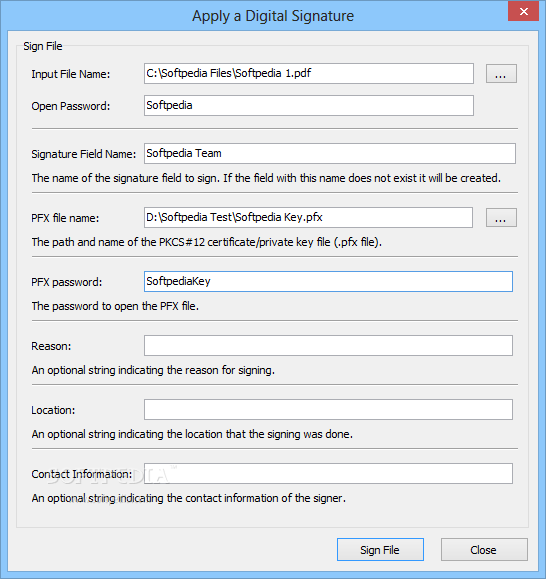Click the reason for signing hint text
Viewport: 546px width, 579px height.
pyautogui.click(x=153, y=370)
